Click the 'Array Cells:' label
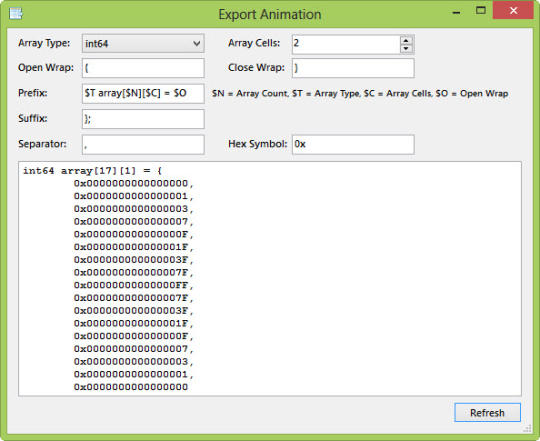This screenshot has width=540, height=441. pyautogui.click(x=254, y=43)
